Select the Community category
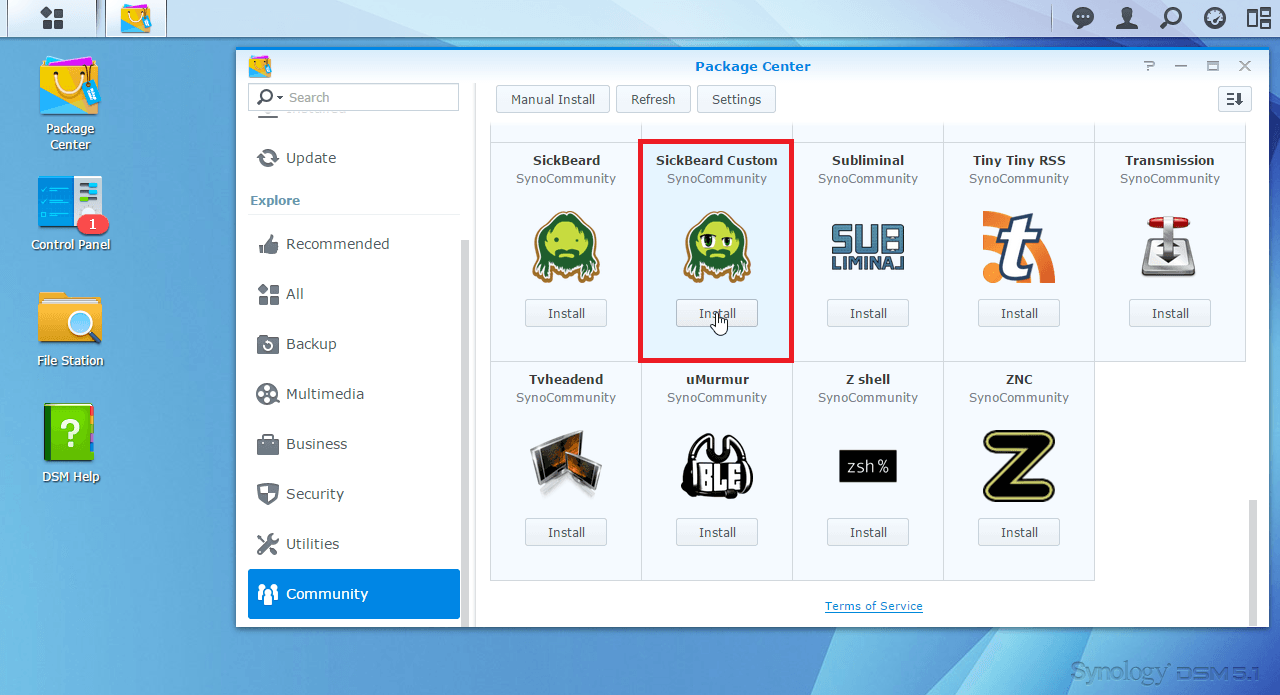The width and height of the screenshot is (1280, 695). (354, 594)
